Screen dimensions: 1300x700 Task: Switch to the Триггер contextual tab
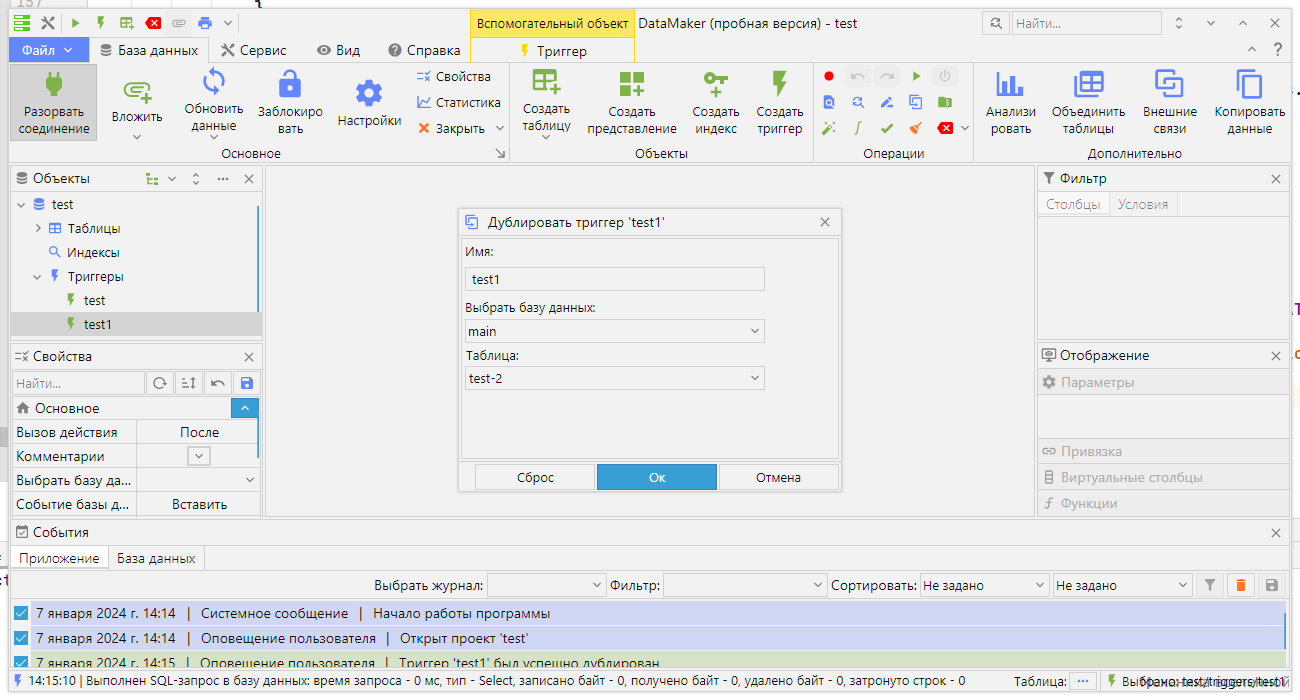553,50
